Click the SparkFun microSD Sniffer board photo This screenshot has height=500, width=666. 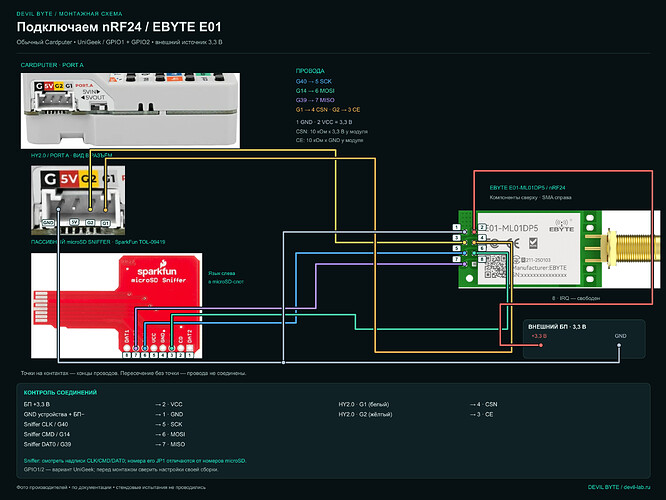point(116,306)
